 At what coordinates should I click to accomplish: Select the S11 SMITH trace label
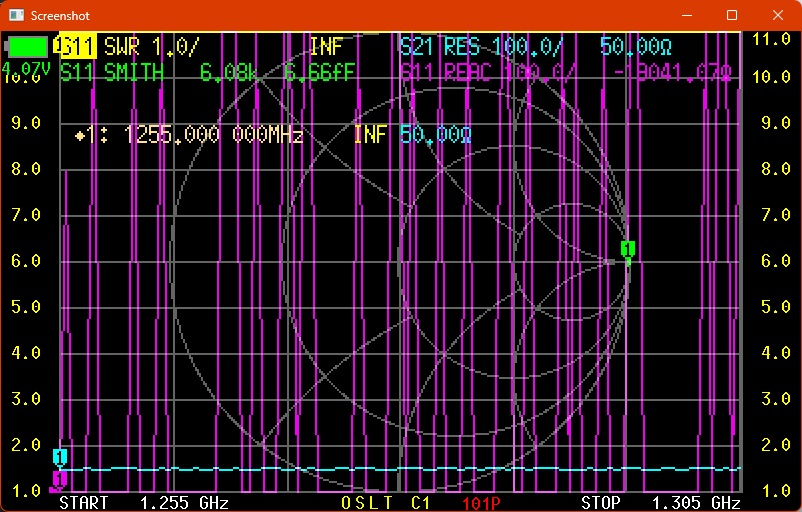(x=110, y=72)
